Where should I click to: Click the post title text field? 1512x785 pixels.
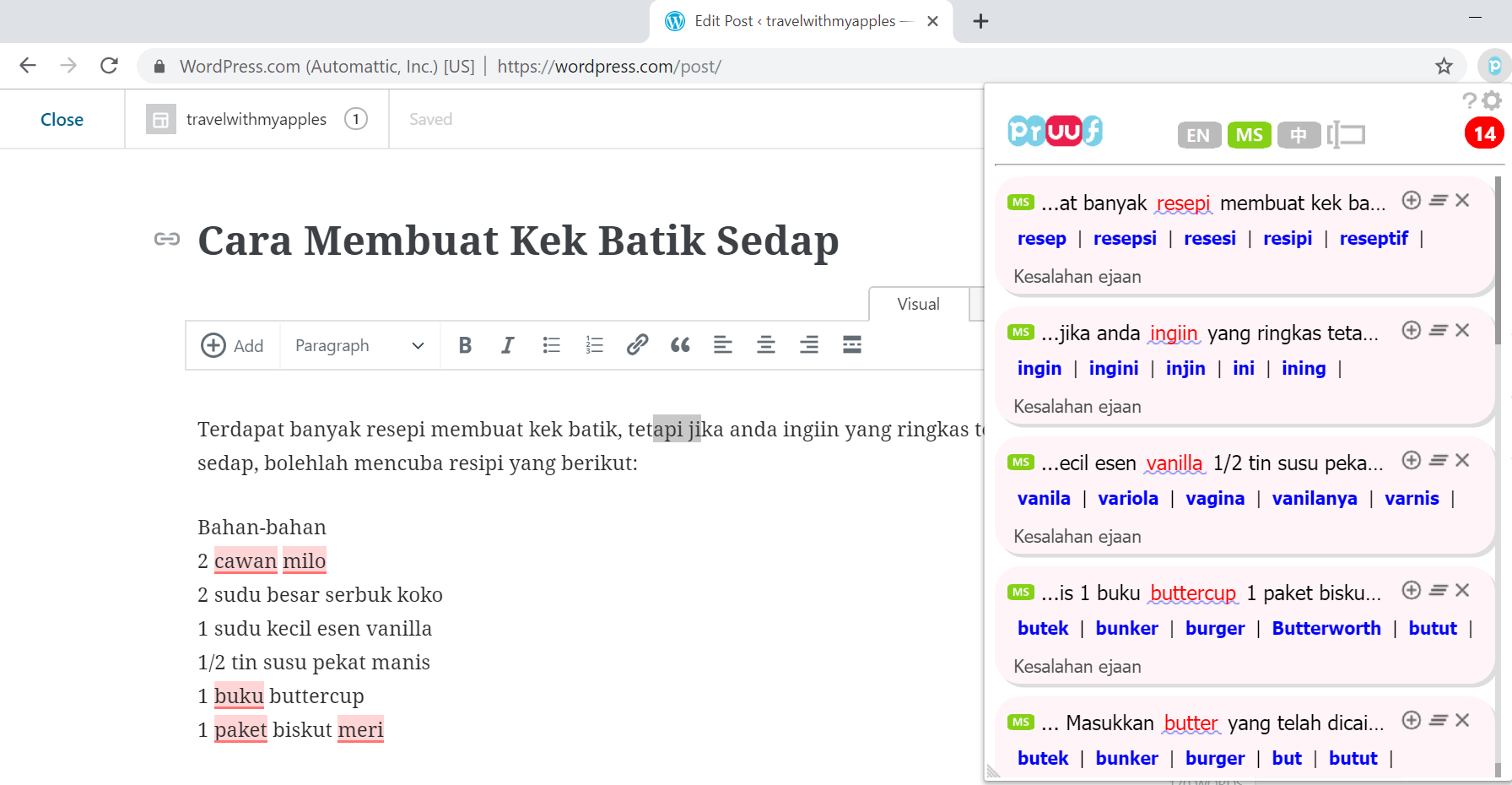(518, 241)
